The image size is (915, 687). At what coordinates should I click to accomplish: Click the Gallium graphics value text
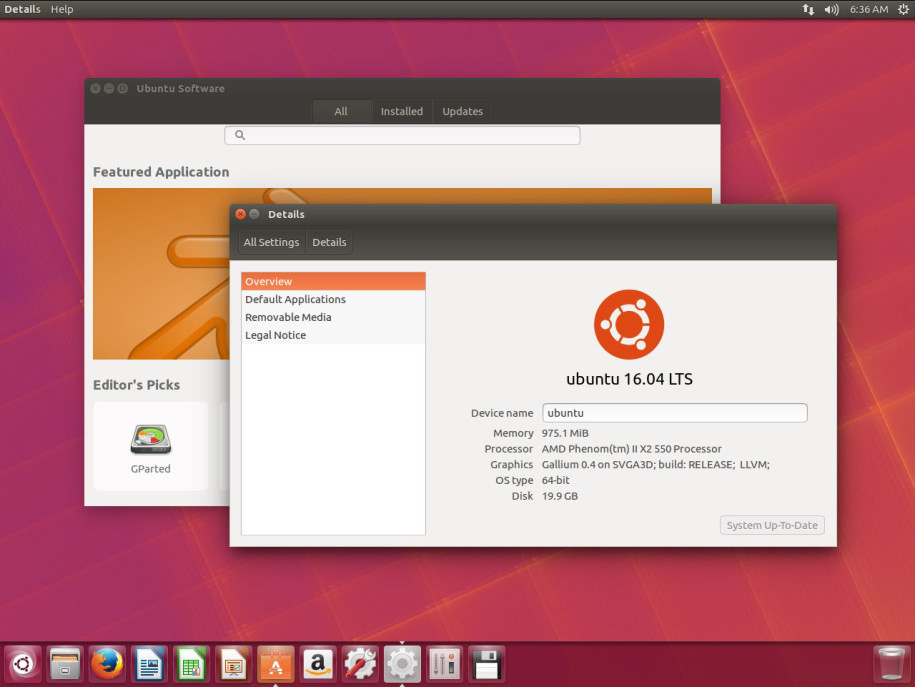[655, 465]
